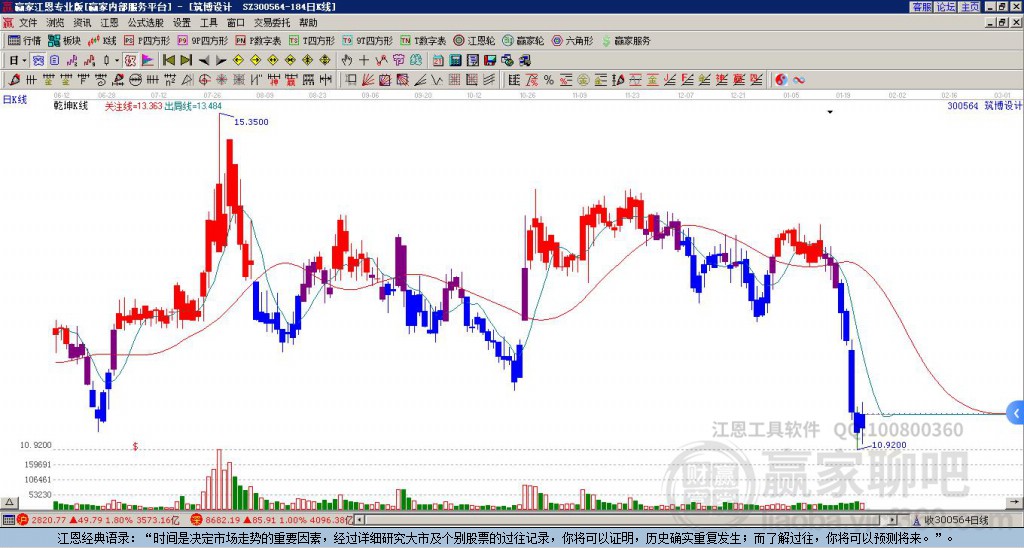This screenshot has width=1024, height=548.
Task: Open the 9P四方形 tool
Action: click(202, 40)
